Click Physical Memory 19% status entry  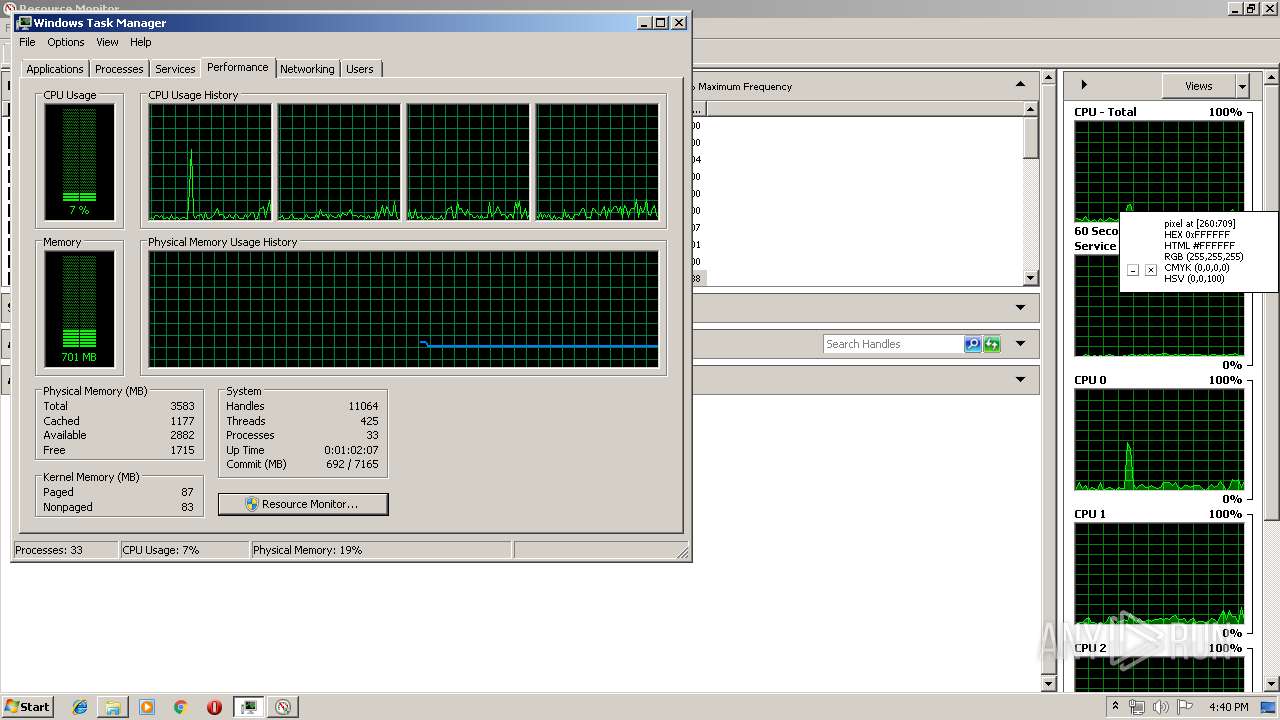click(x=380, y=550)
